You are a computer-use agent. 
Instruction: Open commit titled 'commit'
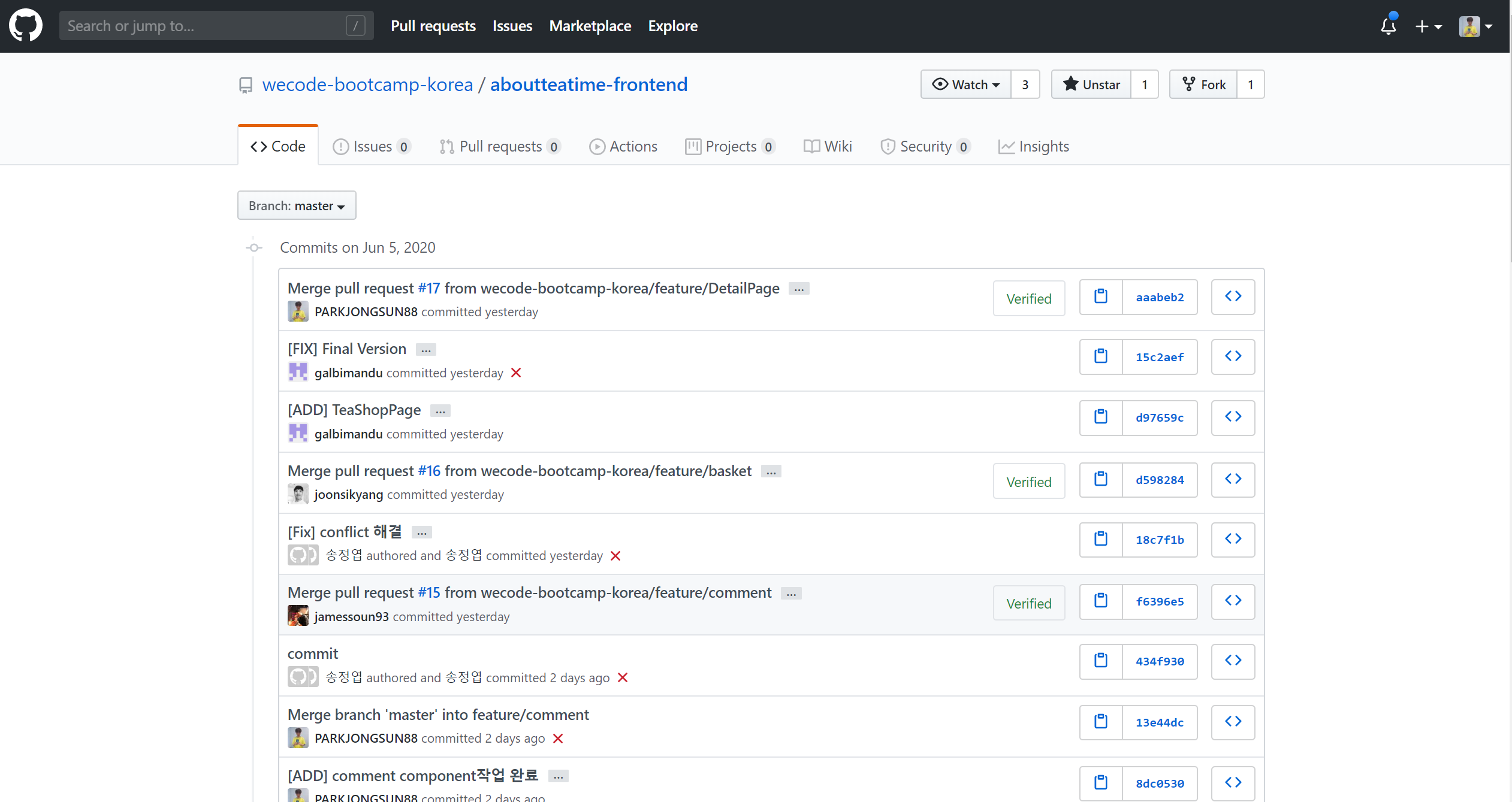(313, 653)
